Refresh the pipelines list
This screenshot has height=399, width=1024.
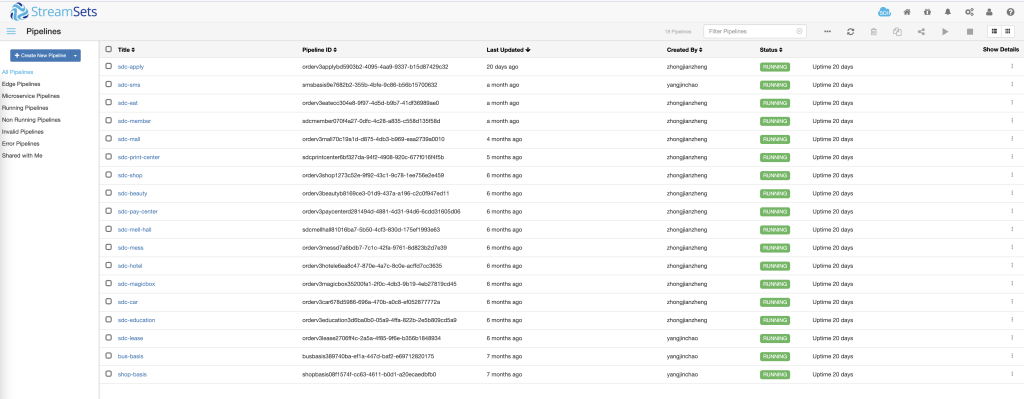point(850,31)
